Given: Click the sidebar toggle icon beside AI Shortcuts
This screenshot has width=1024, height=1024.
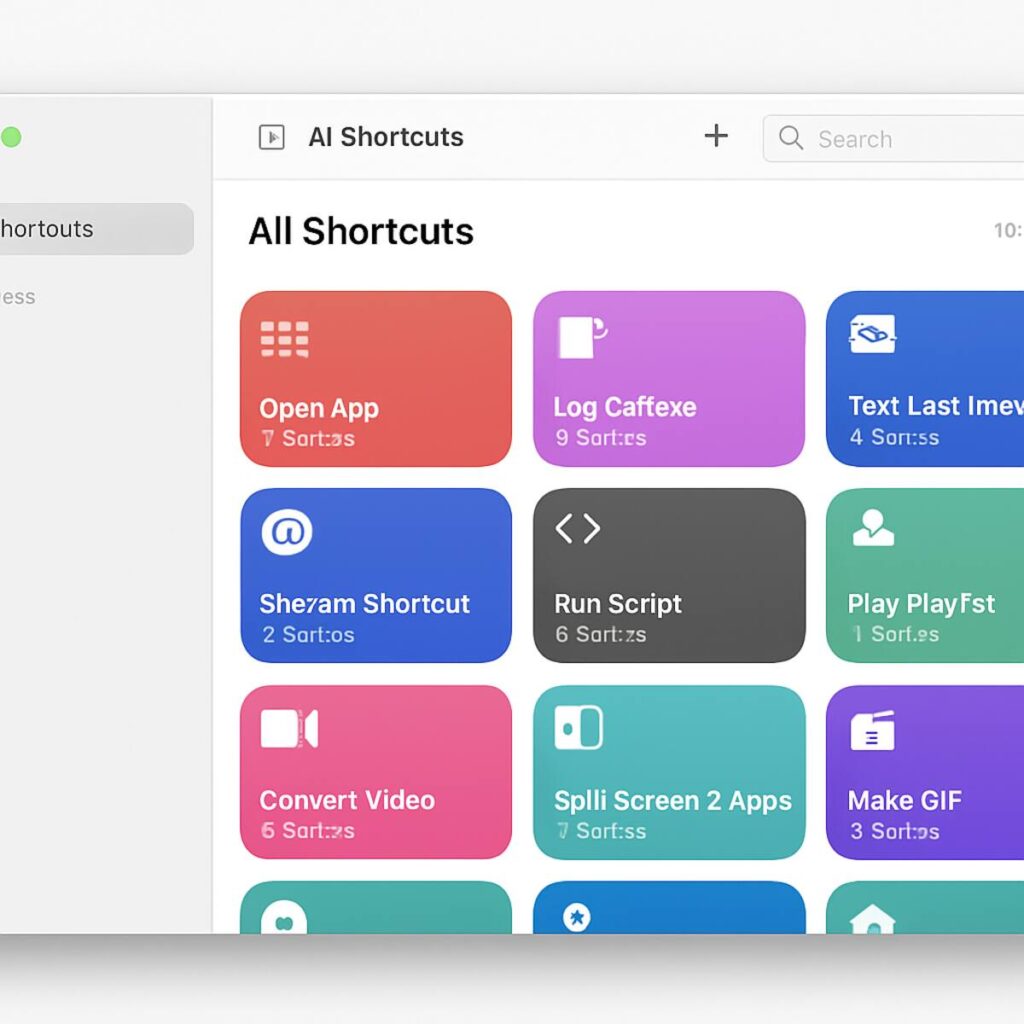Looking at the screenshot, I should (x=272, y=137).
